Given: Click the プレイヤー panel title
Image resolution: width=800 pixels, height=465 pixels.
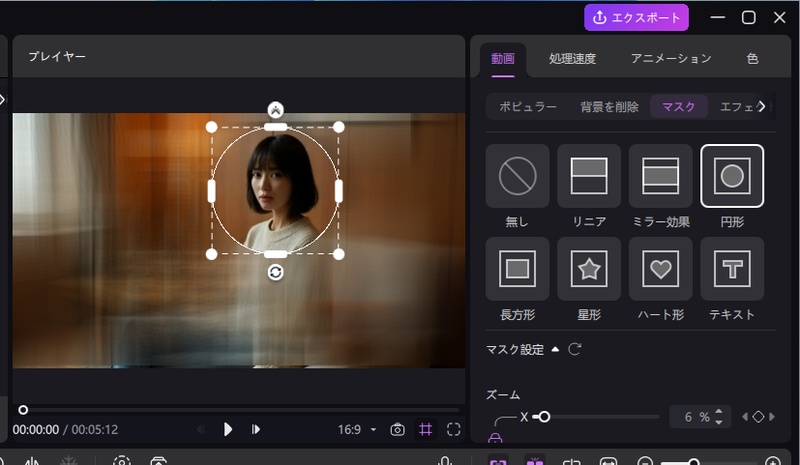Looking at the screenshot, I should pos(57,56).
